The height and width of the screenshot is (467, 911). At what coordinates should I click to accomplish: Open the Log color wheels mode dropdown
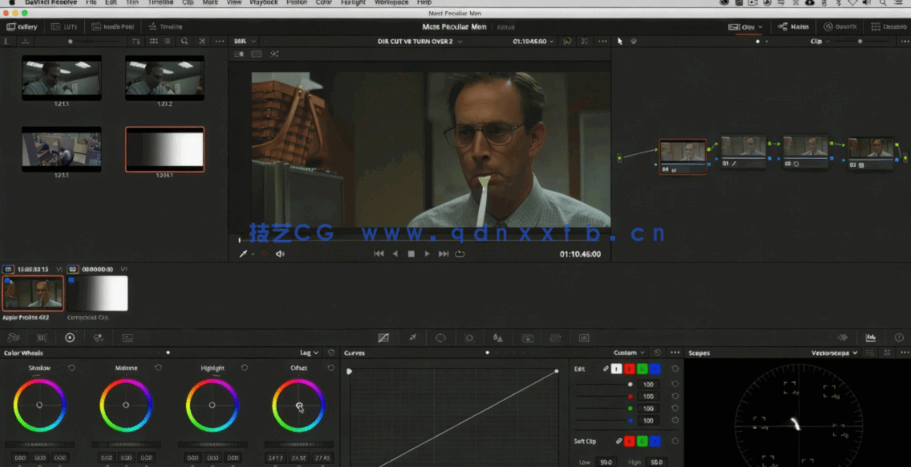309,353
